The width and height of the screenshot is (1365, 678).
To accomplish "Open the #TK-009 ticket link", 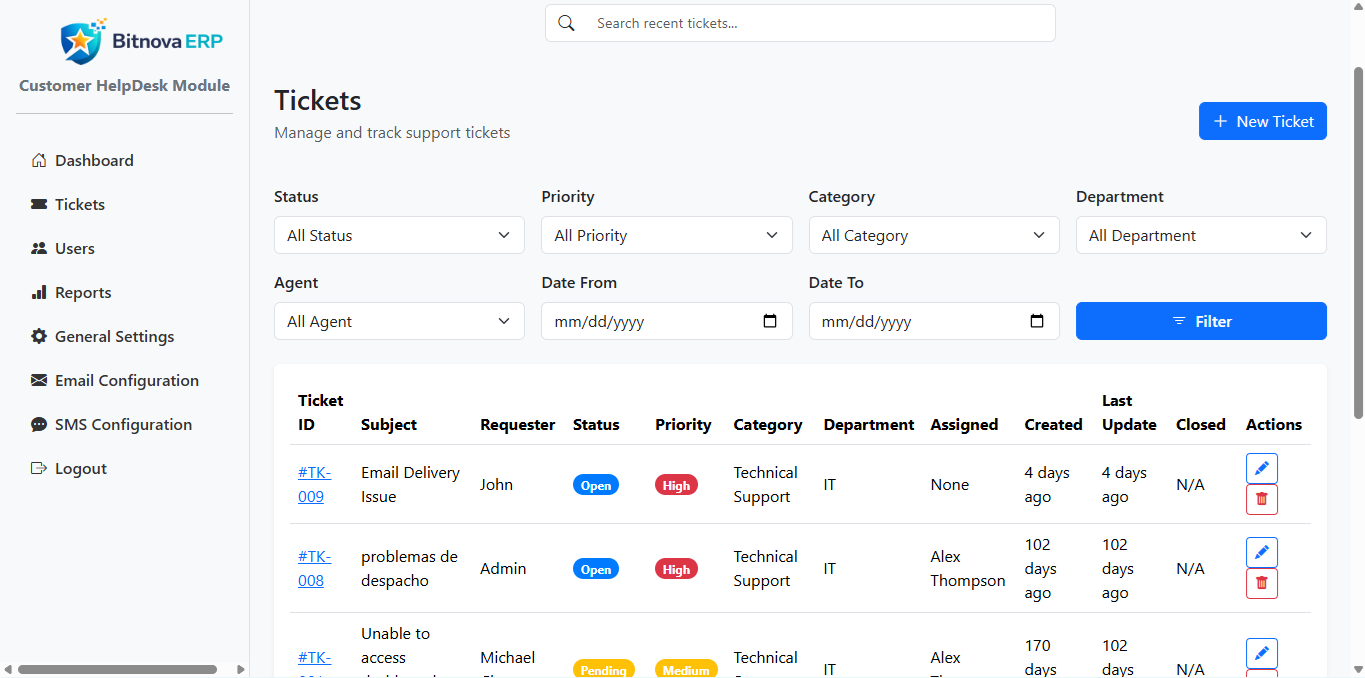I will pyautogui.click(x=314, y=484).
